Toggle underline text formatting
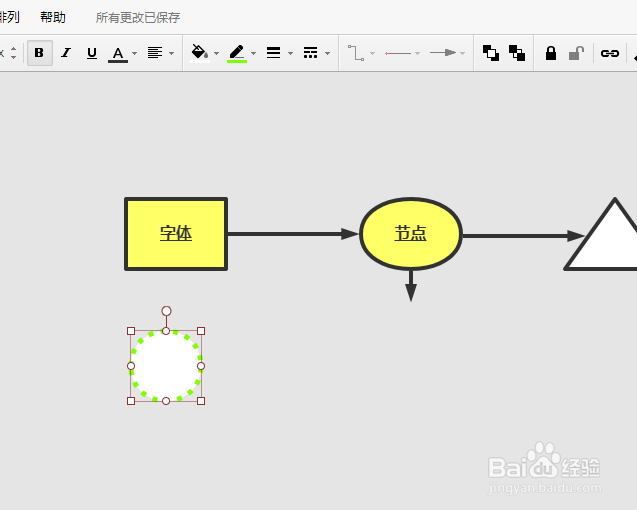The image size is (637, 510). click(92, 53)
